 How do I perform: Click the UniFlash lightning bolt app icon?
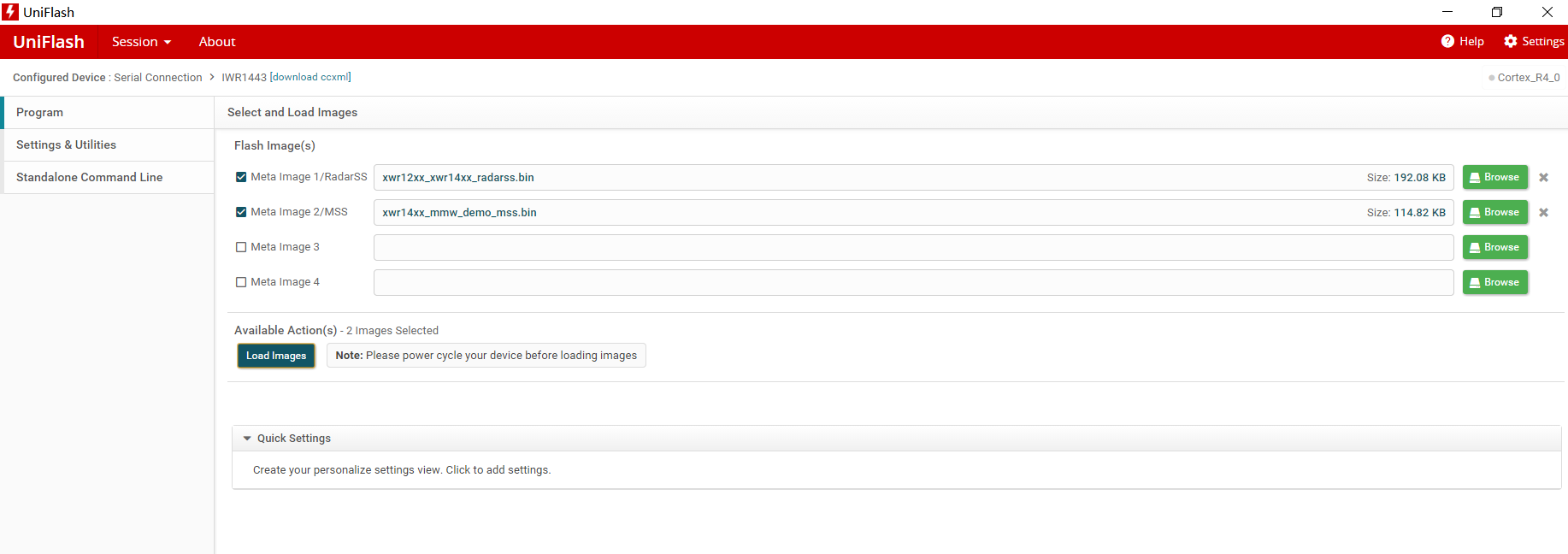pyautogui.click(x=10, y=12)
